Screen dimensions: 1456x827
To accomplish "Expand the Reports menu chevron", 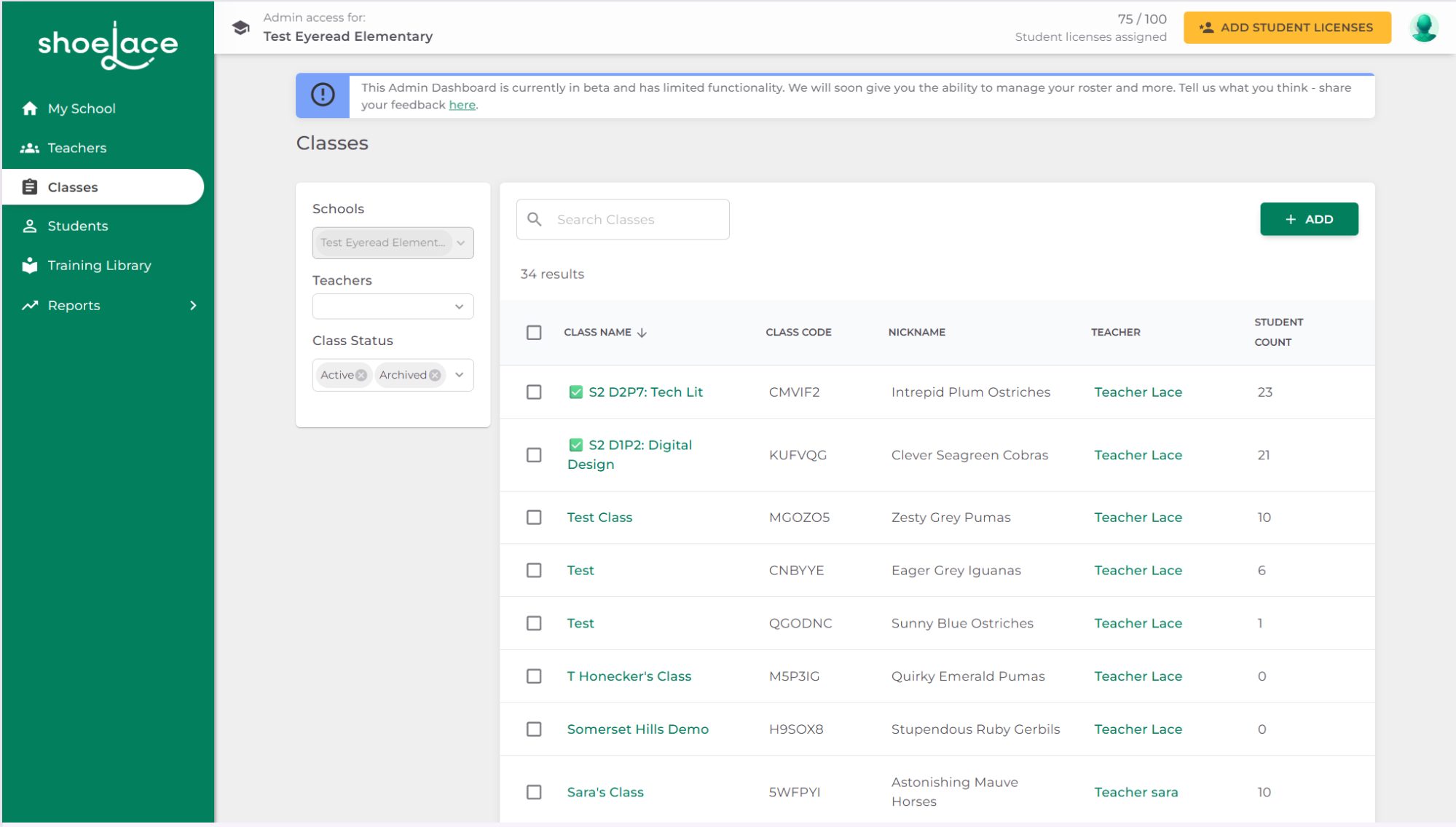I will [x=193, y=305].
